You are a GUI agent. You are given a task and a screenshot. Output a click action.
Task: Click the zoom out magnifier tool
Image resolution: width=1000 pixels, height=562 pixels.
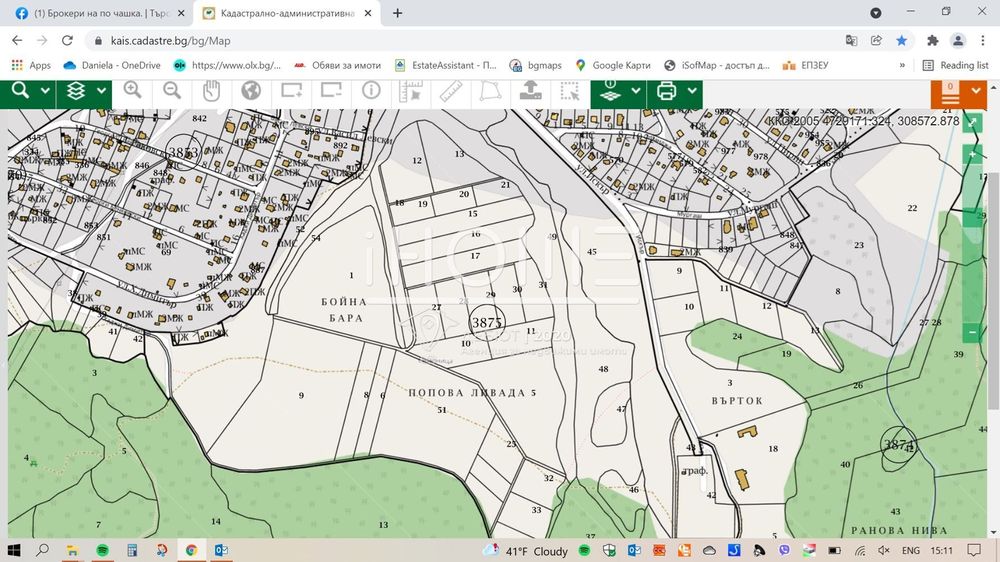tap(172, 91)
